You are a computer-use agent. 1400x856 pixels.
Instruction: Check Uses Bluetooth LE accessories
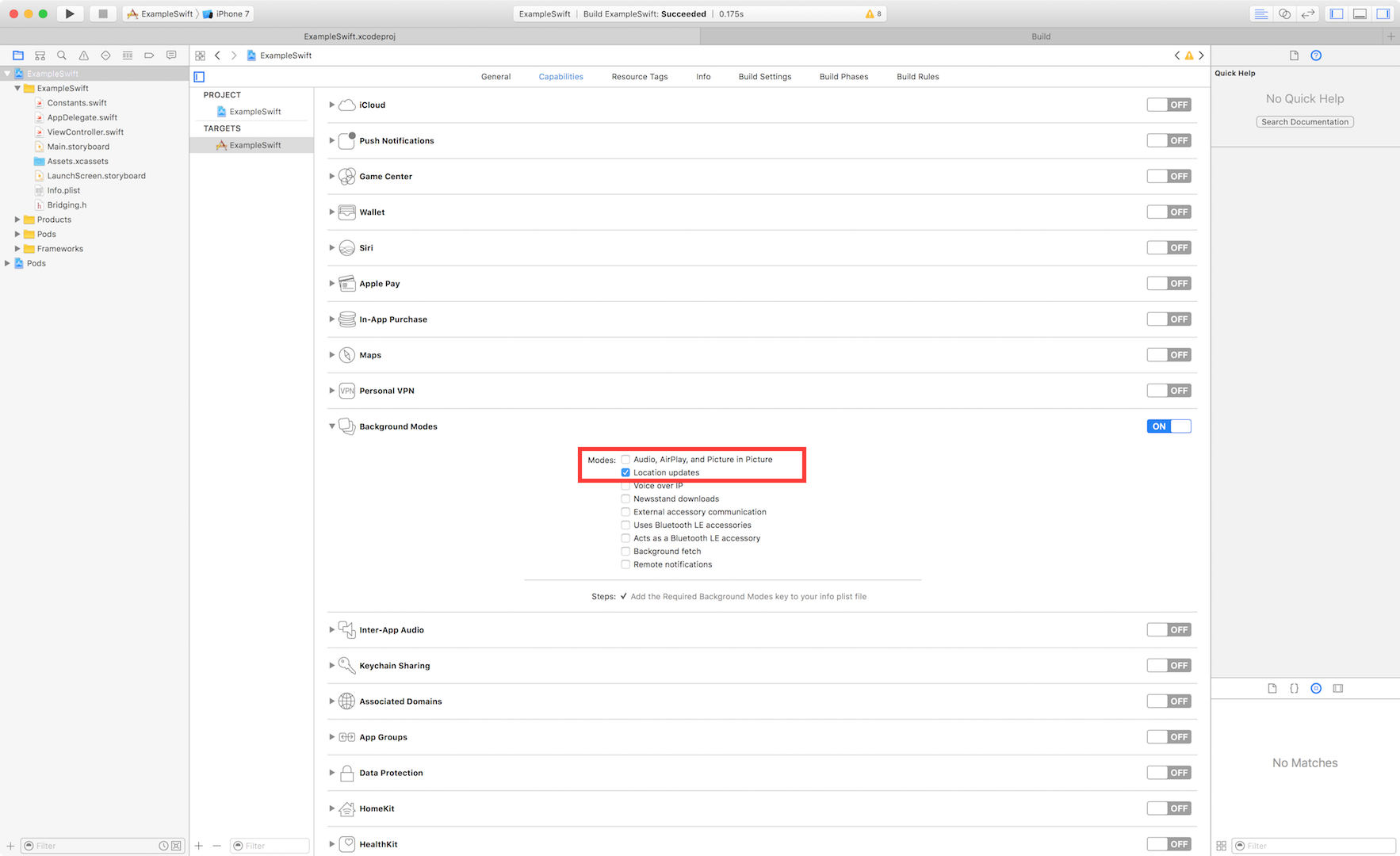coord(625,525)
